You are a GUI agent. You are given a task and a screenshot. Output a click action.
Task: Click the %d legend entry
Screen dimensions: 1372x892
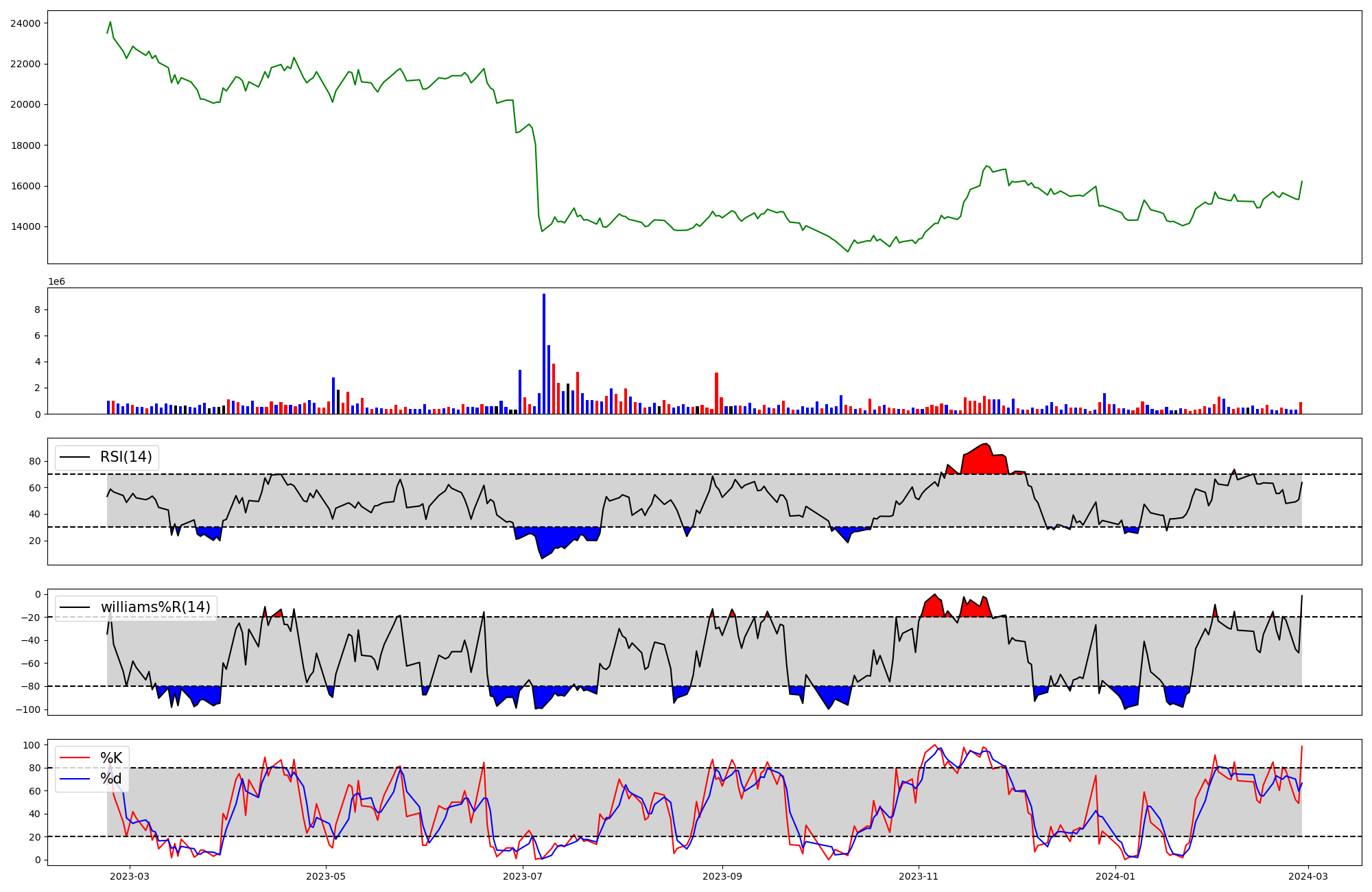point(111,779)
